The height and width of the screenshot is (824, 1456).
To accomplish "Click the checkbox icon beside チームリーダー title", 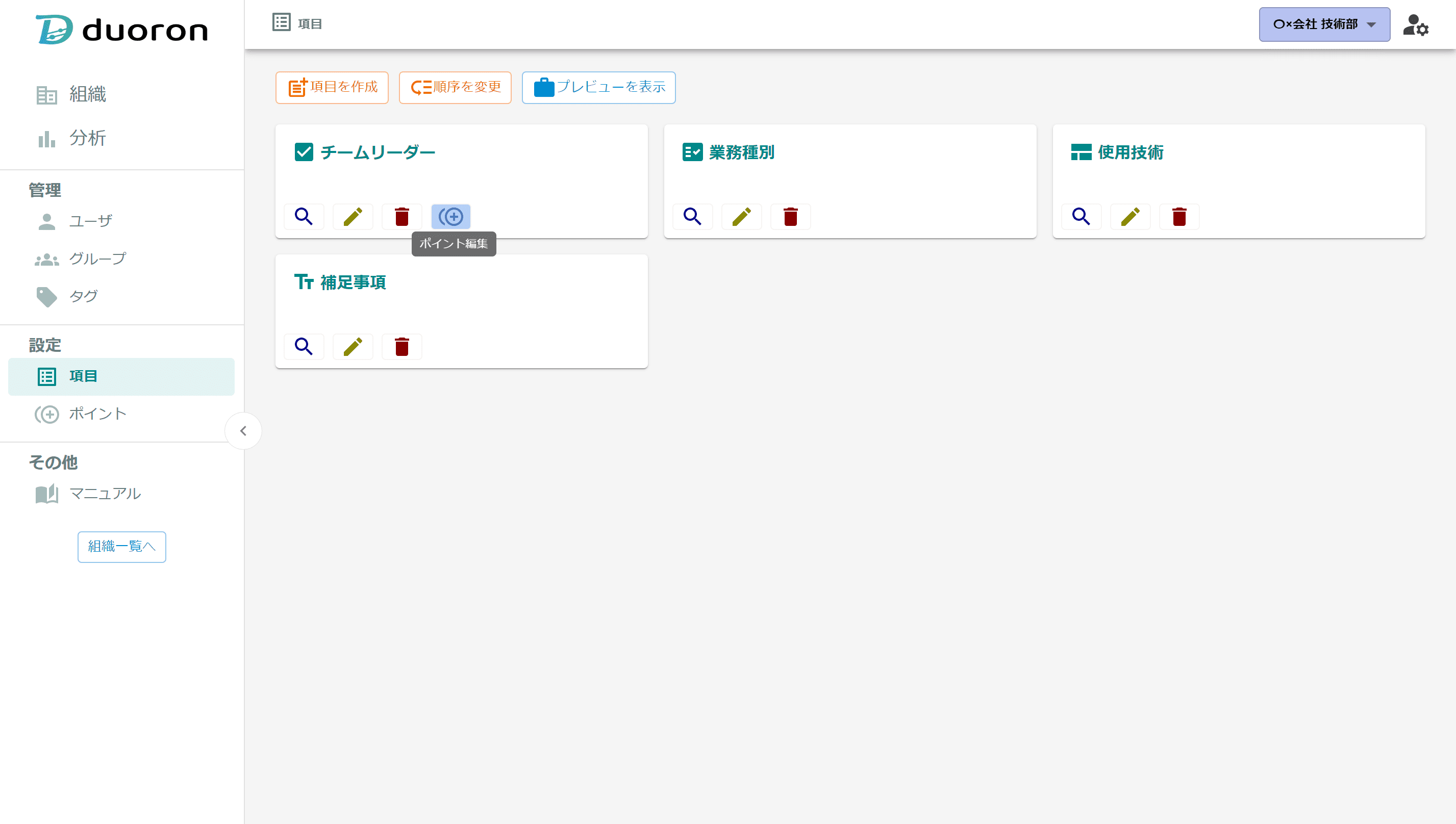I will pos(304,152).
